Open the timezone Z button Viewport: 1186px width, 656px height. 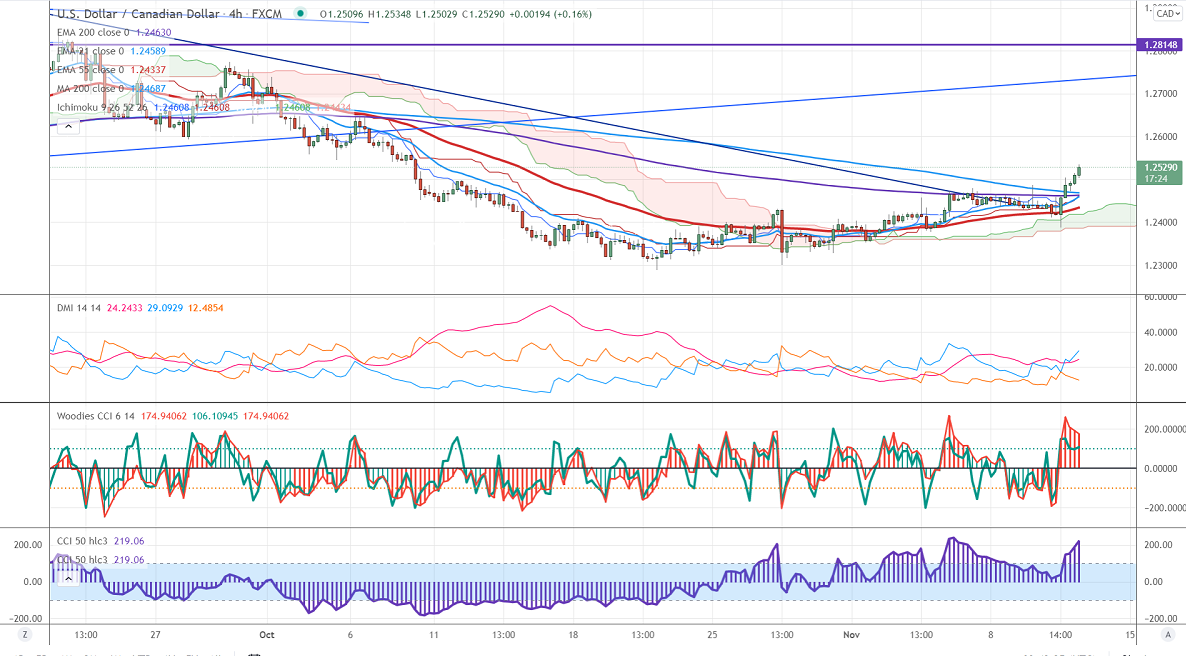[25, 635]
